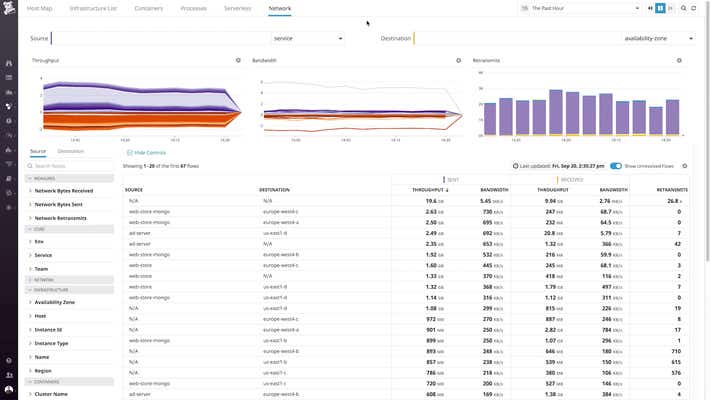Open the Bandwidth graph settings gear

click(458, 60)
